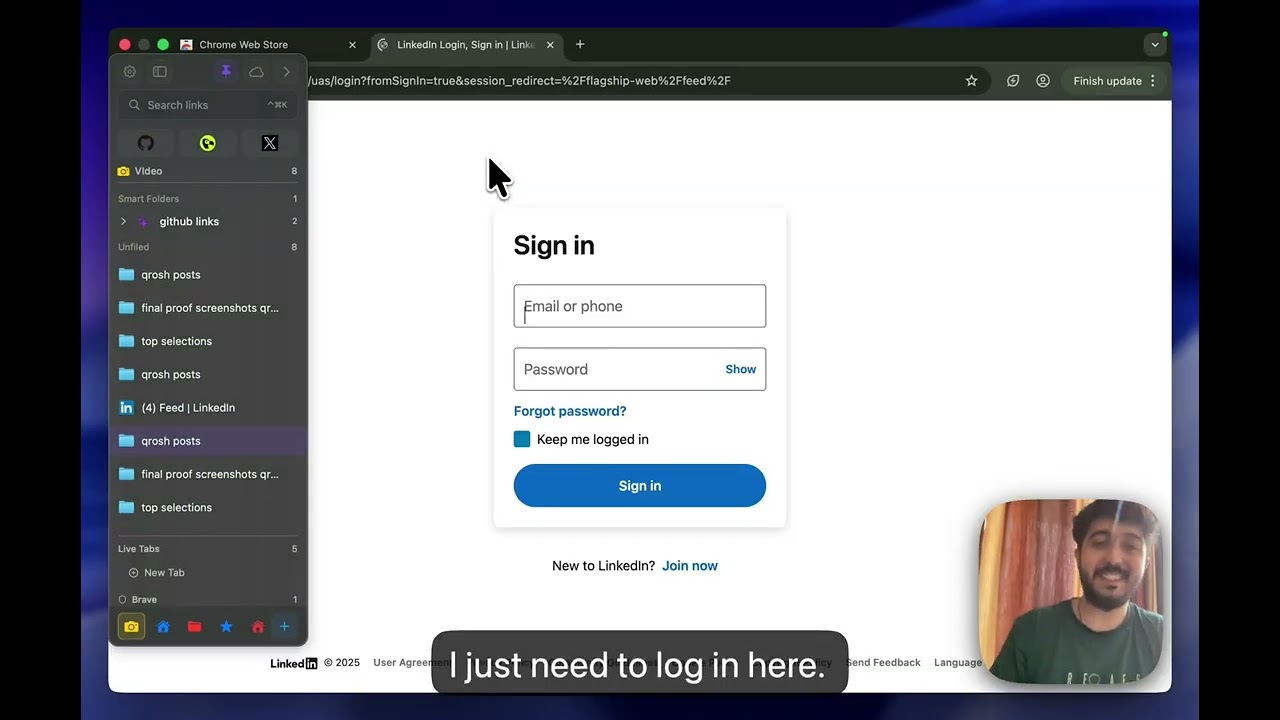1280x720 pixels.
Task: Open top selections folder just above Live Tabs
Action: [207, 507]
